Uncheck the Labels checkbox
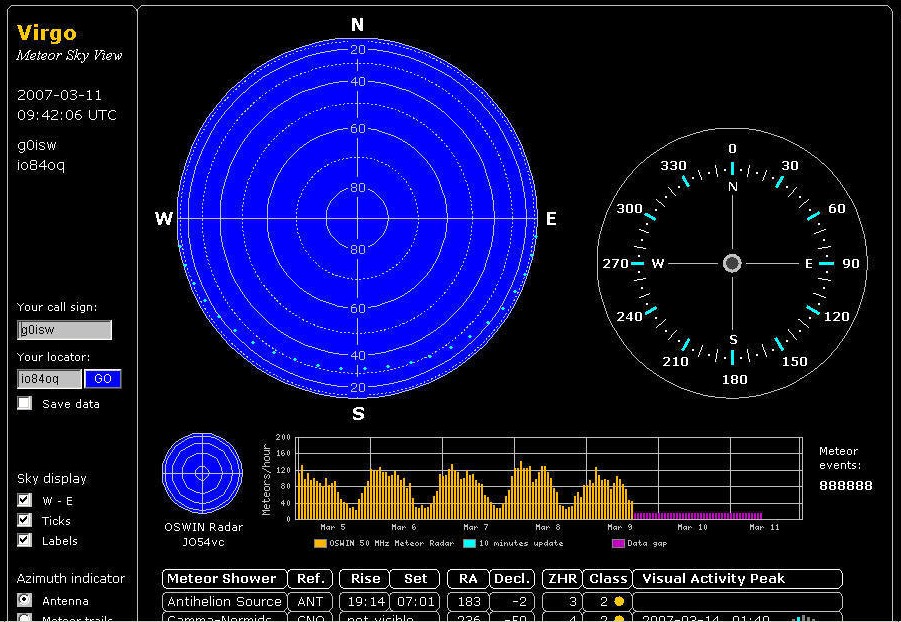 [24, 540]
